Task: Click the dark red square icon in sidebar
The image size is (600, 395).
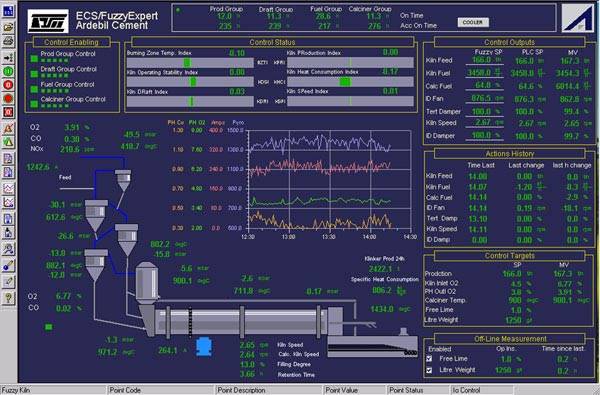Action: [x=8, y=112]
